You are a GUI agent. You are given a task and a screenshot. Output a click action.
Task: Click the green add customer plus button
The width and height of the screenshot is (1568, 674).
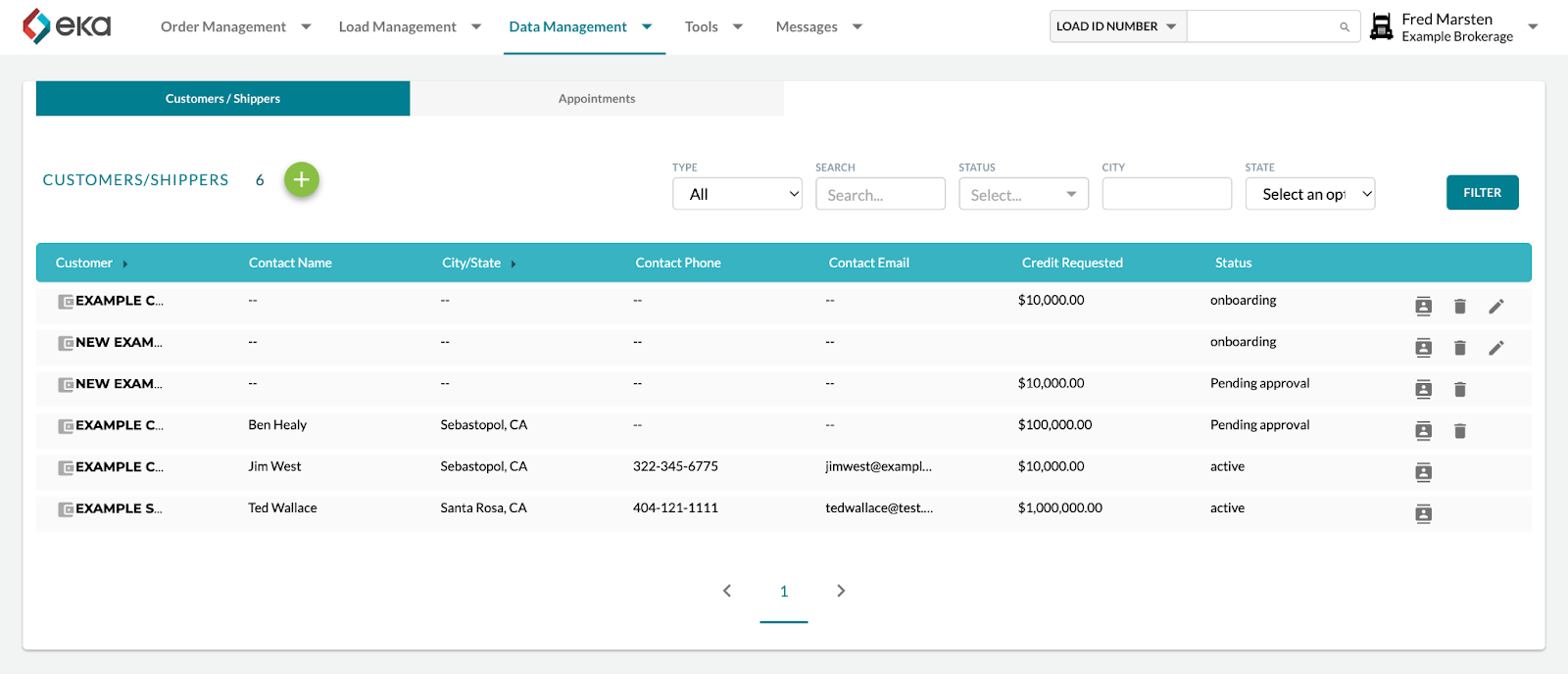point(302,179)
